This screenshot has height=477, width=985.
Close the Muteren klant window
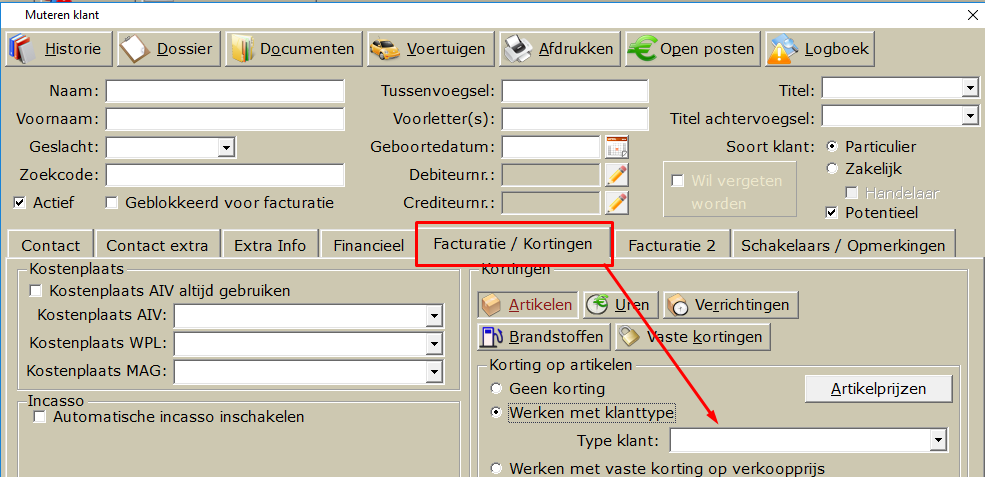pos(972,15)
